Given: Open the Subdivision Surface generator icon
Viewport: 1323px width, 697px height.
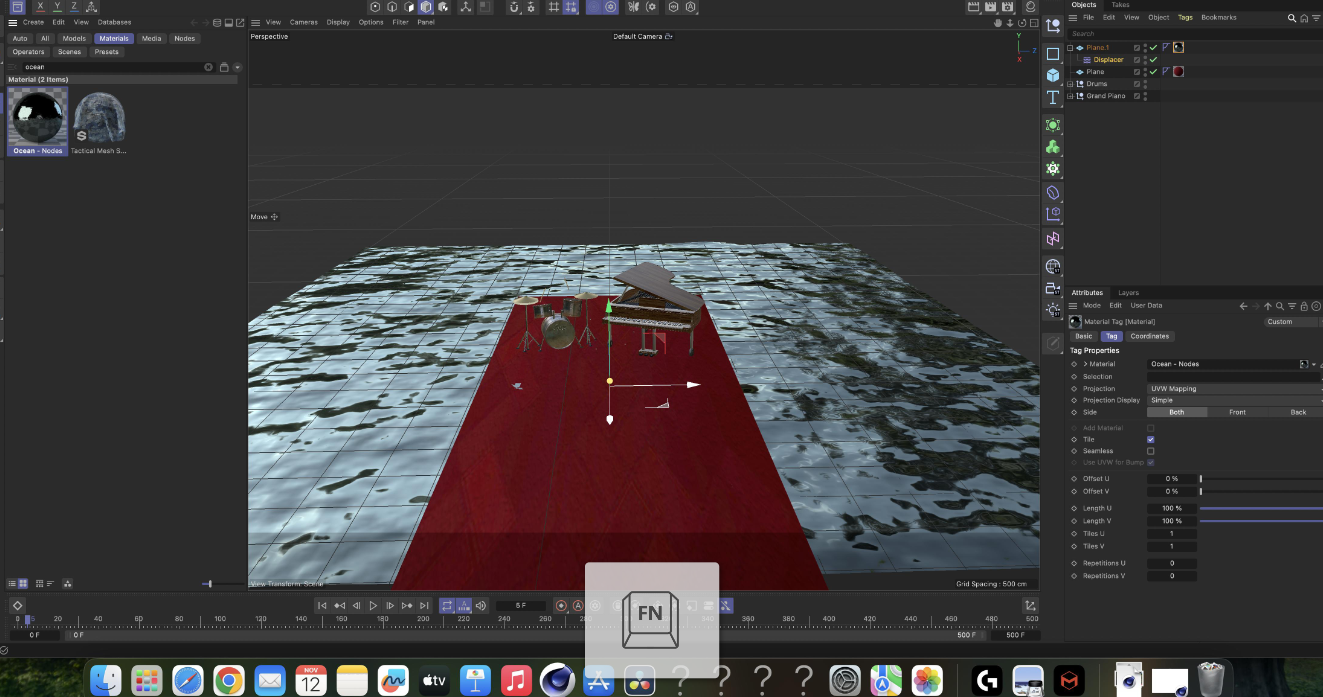Looking at the screenshot, I should coord(1053,125).
